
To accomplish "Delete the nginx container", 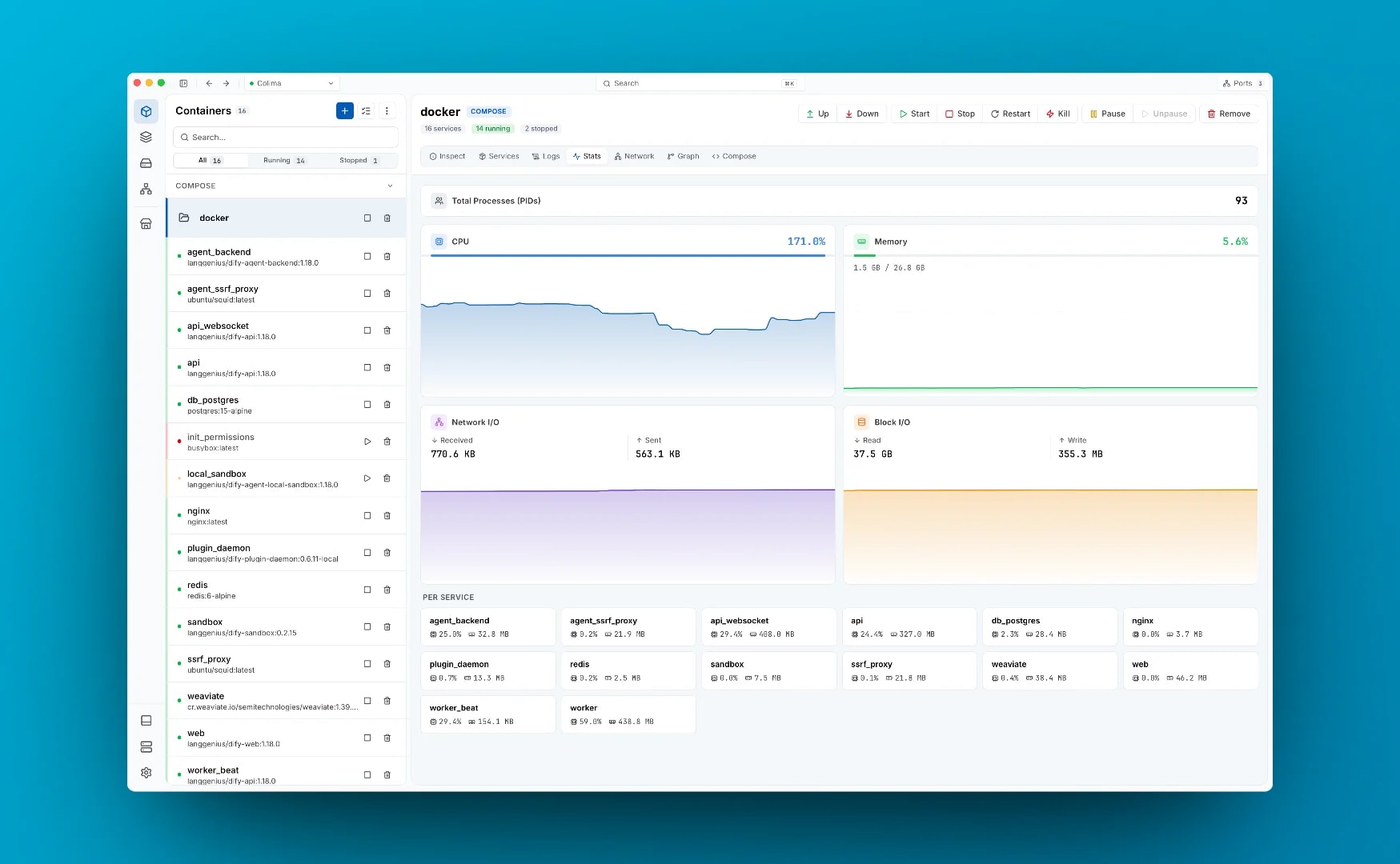I will pyautogui.click(x=387, y=516).
